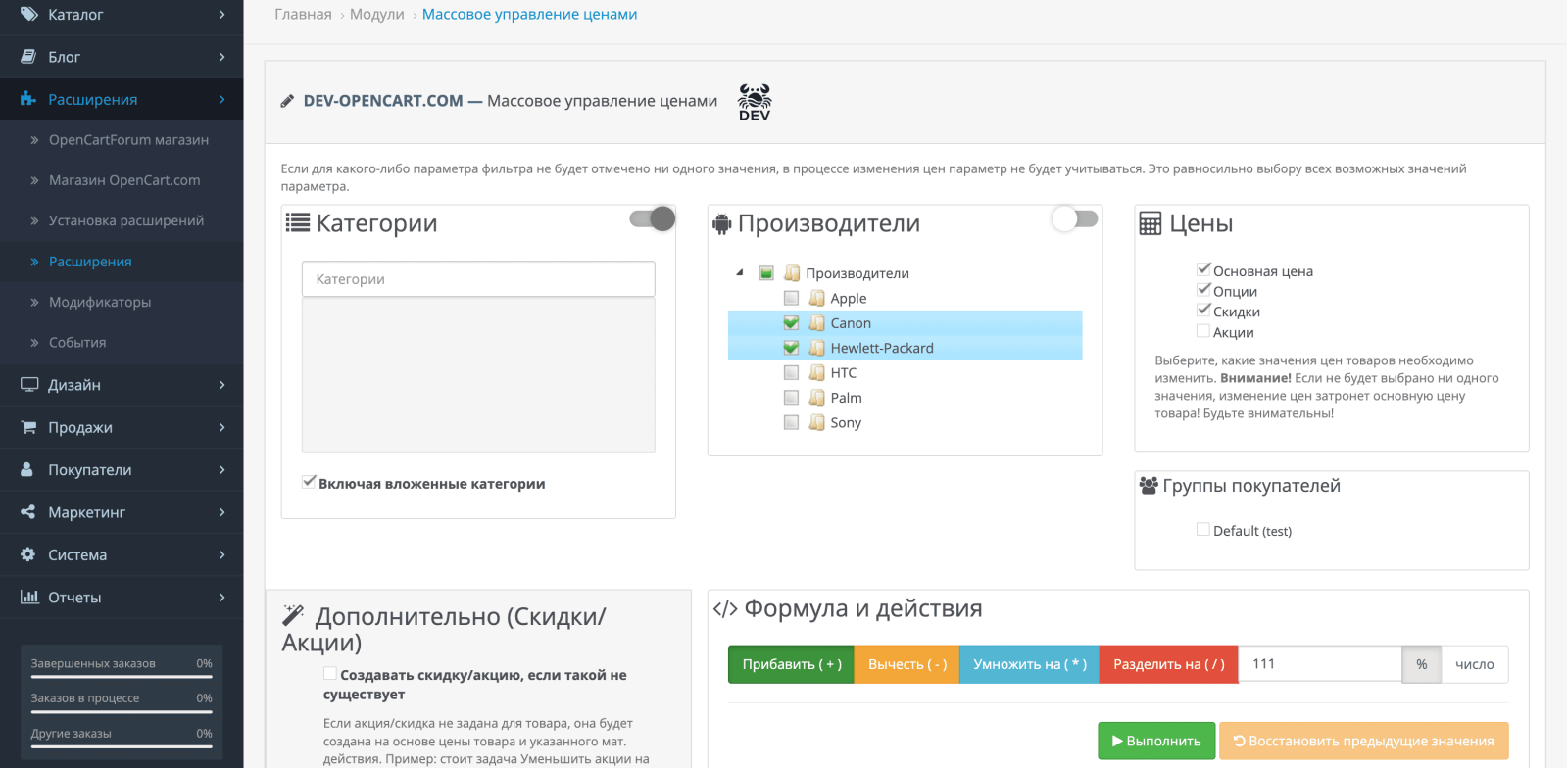Image resolution: width=1568 pixels, height=768 pixels.
Task: Click the folder icon of Hewlett-Packard
Action: (x=816, y=348)
